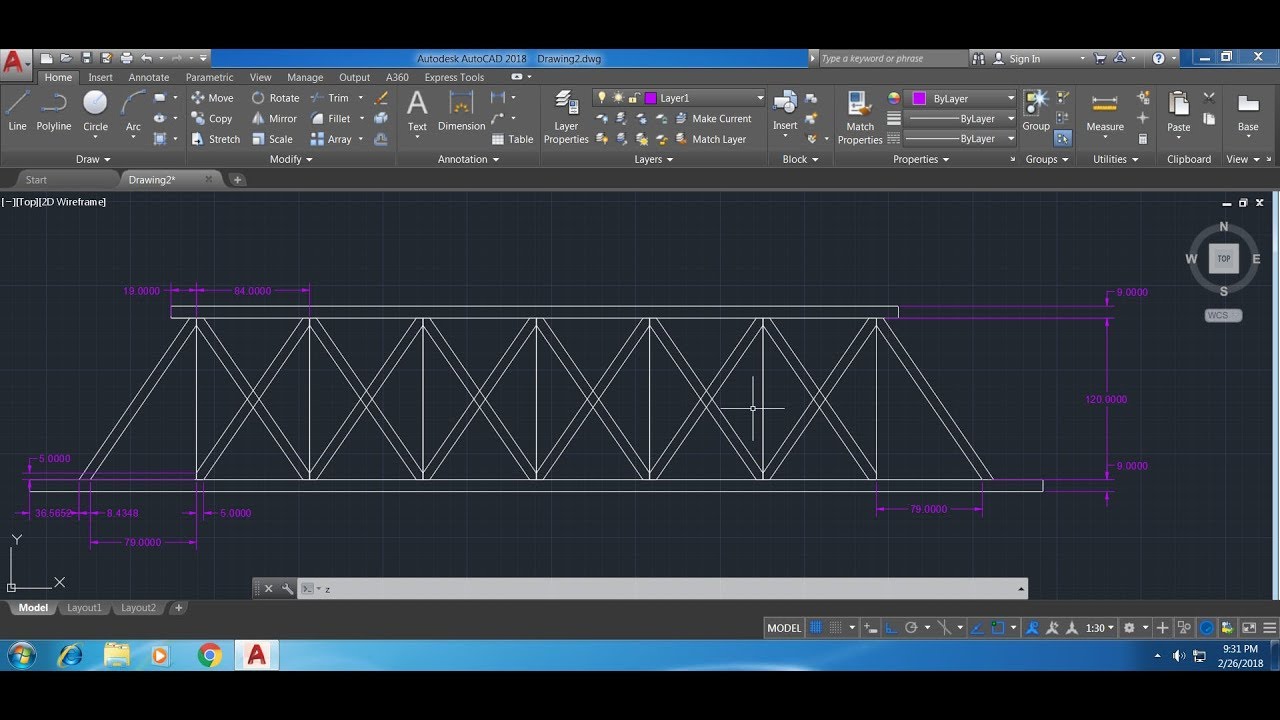Select the Dimension tool
The height and width of the screenshot is (720, 1280).
click(461, 111)
